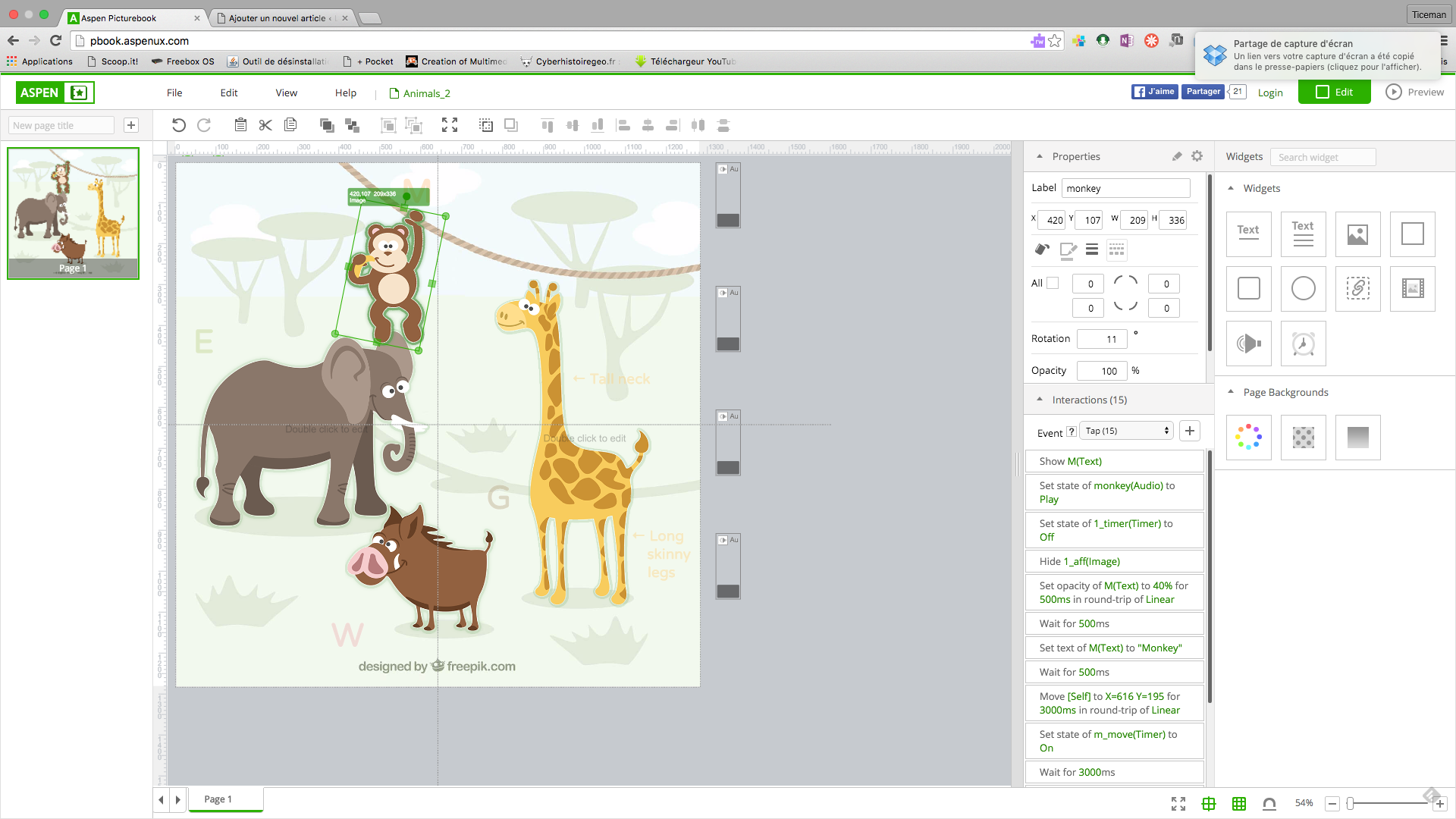Click the Opacity value field
This screenshot has width=1456, height=819.
1102,371
